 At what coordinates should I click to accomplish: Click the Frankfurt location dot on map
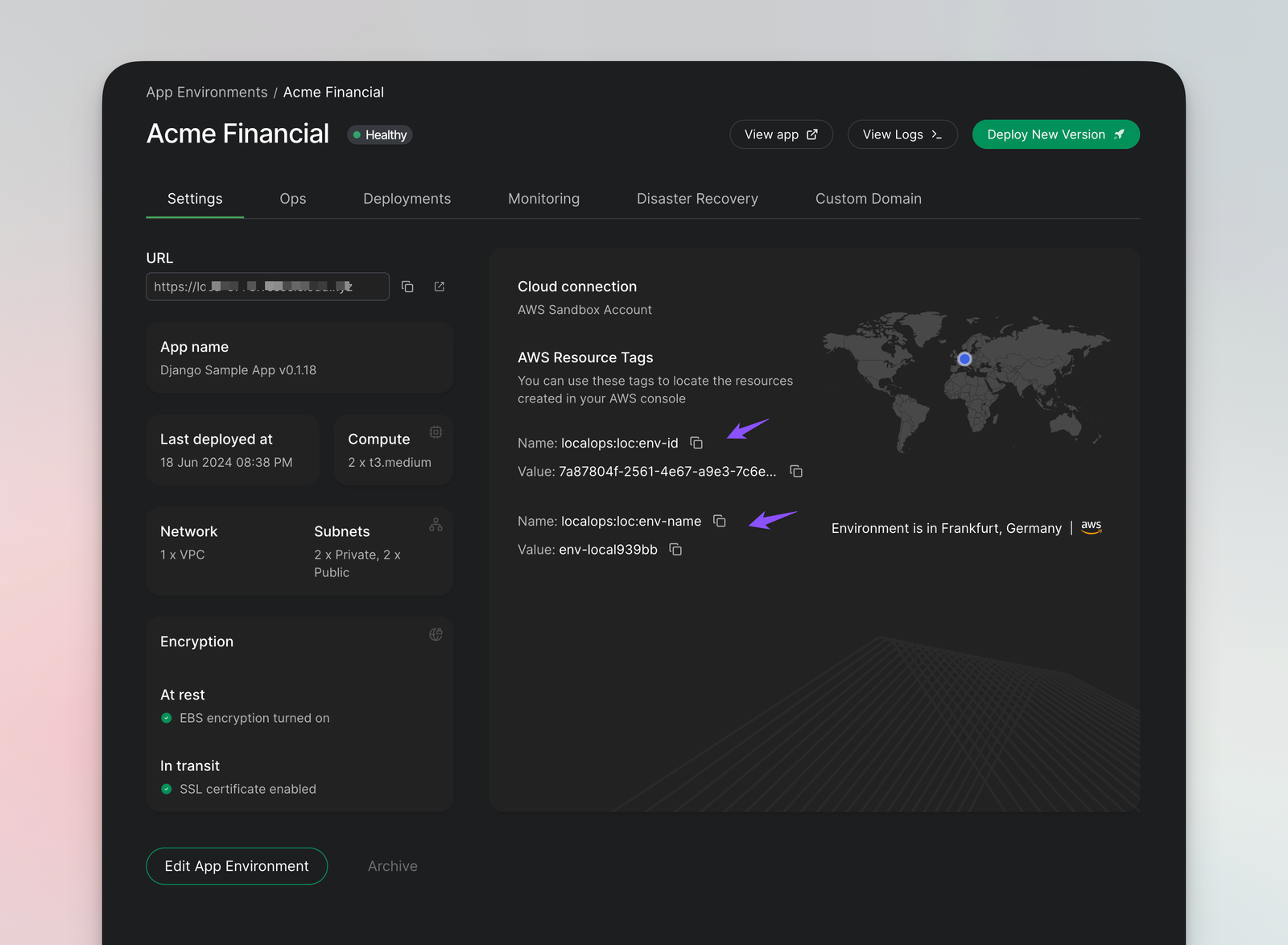pos(964,359)
